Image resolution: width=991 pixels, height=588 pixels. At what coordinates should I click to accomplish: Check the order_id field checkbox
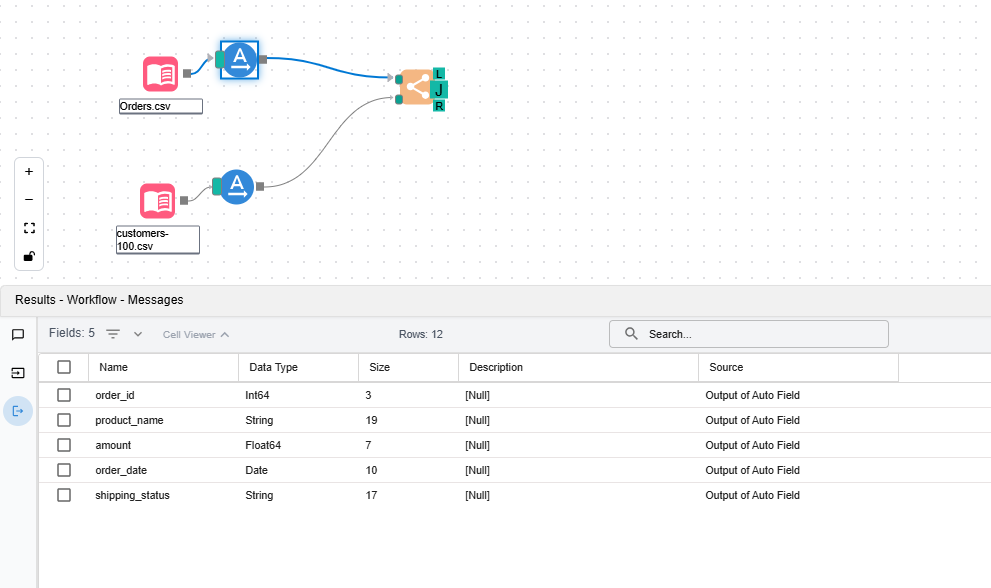point(64,395)
